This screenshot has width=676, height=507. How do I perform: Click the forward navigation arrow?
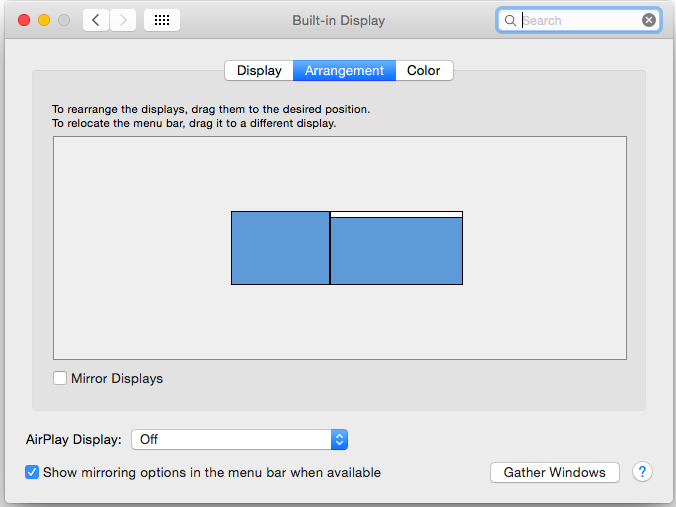123,20
